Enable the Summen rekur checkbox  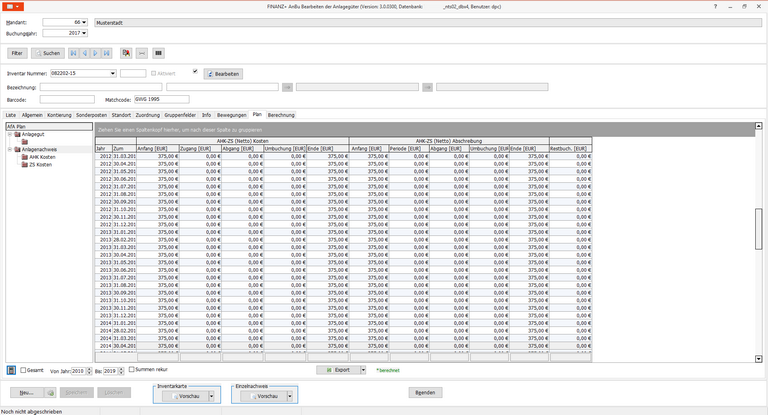(x=132, y=369)
